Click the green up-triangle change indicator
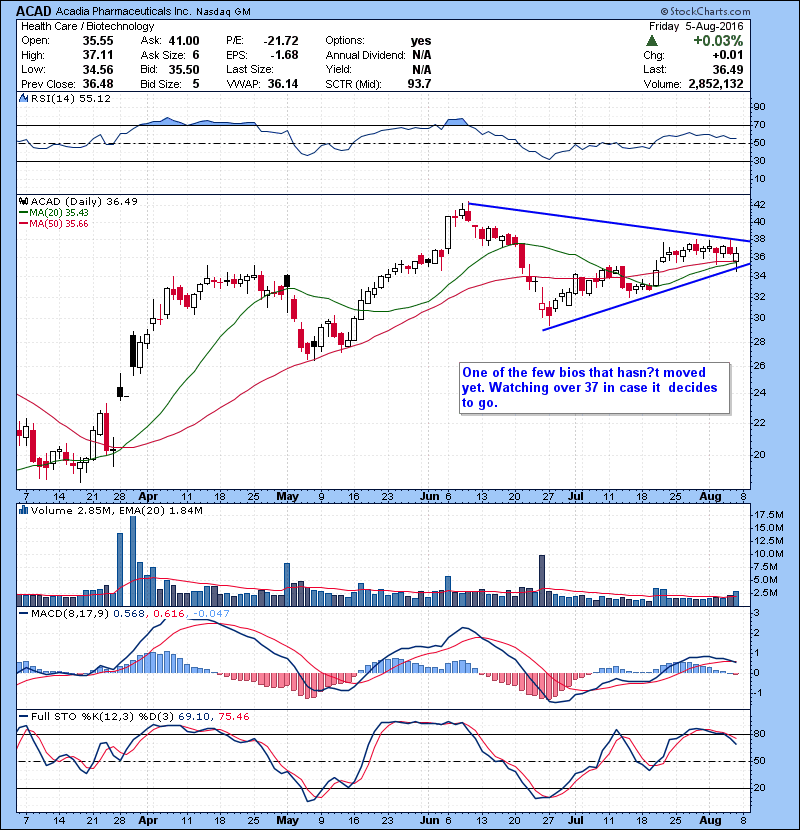Screen dimensions: 800x830 [652, 41]
